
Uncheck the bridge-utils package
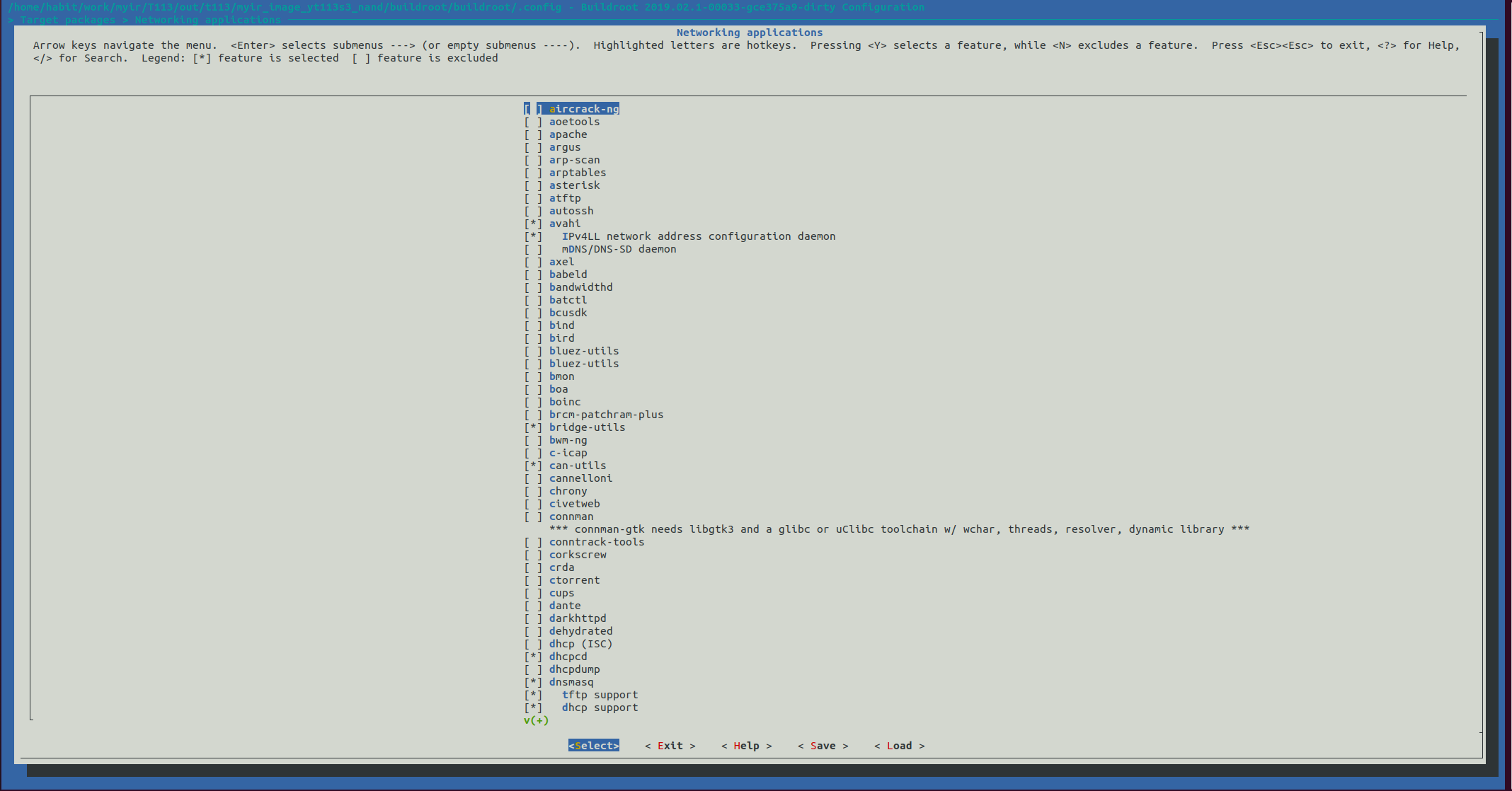pyautogui.click(x=533, y=427)
